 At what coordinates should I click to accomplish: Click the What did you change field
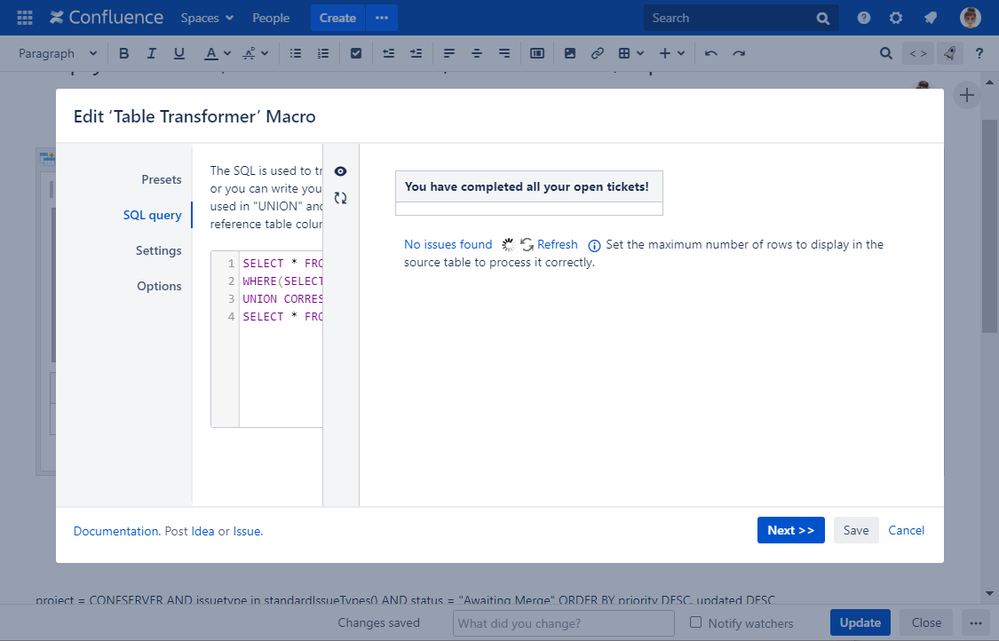click(563, 623)
